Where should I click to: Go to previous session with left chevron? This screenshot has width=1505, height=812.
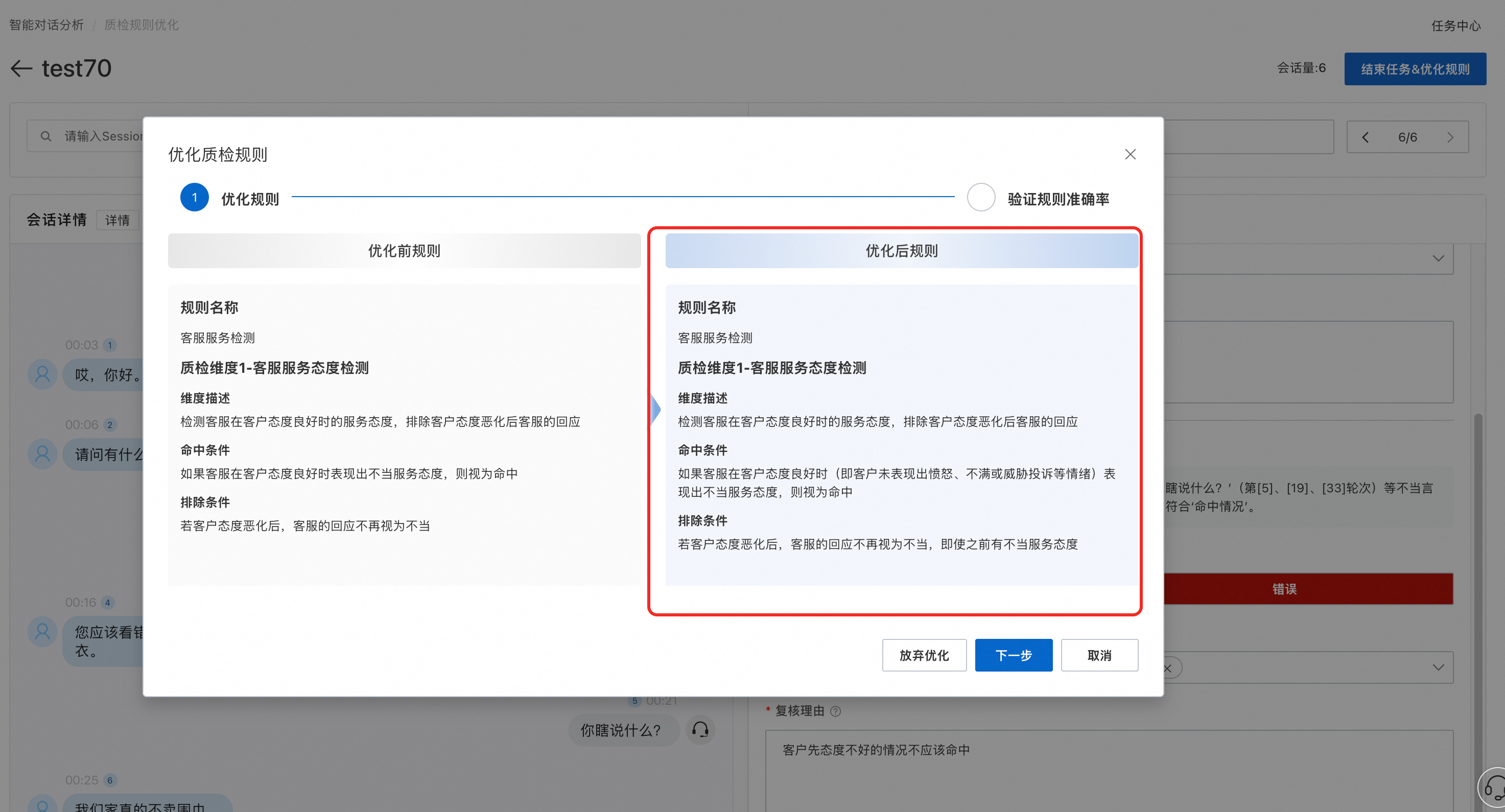[x=1366, y=137]
